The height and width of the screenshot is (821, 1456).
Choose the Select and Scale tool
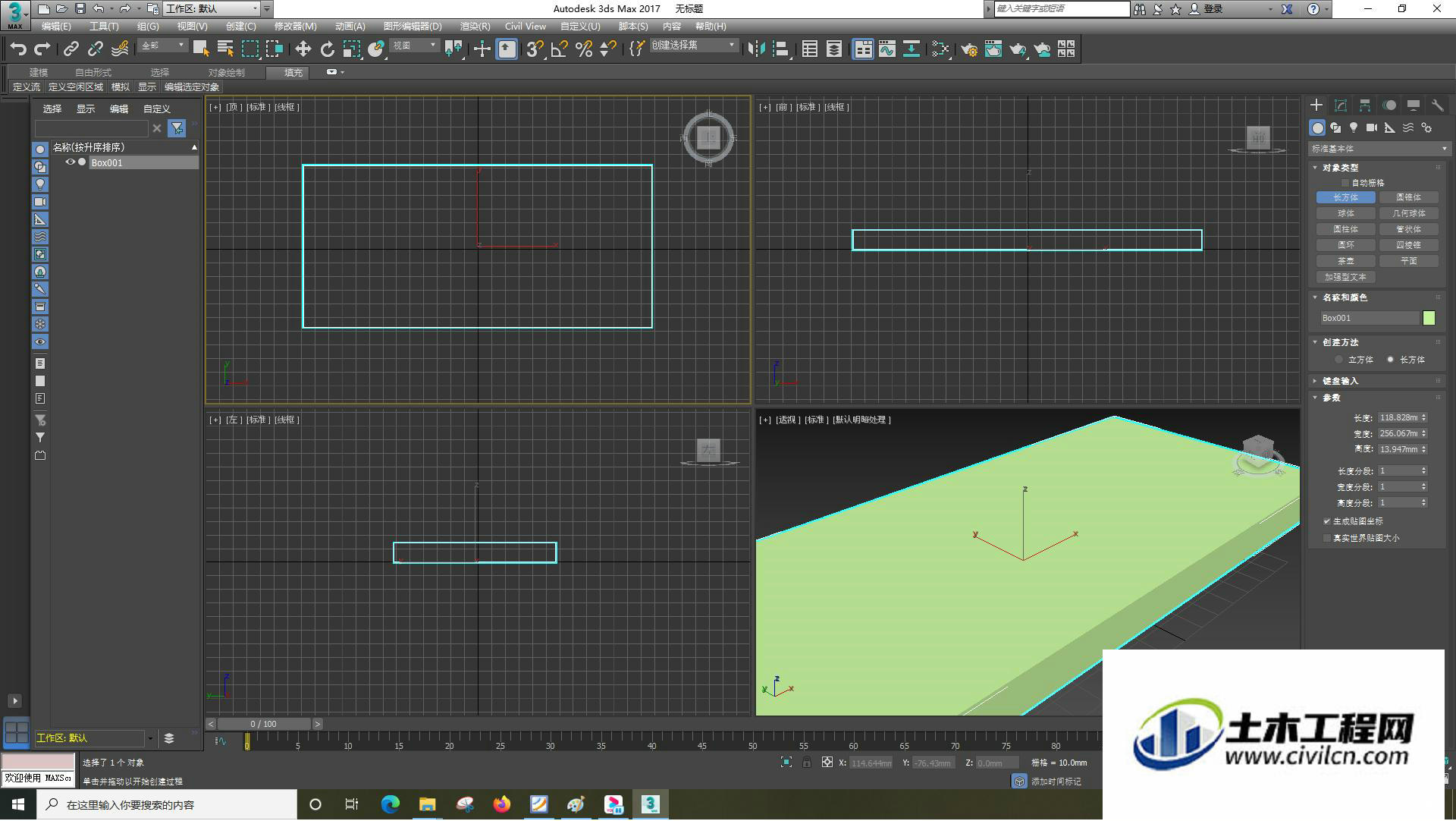(351, 49)
